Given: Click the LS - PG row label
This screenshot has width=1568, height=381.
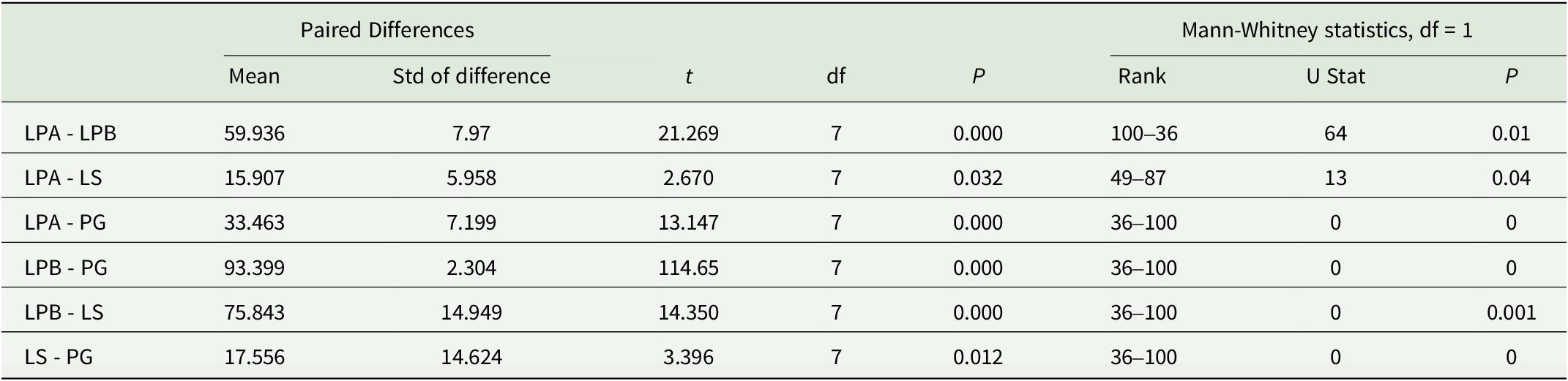Looking at the screenshot, I should pos(59,357).
